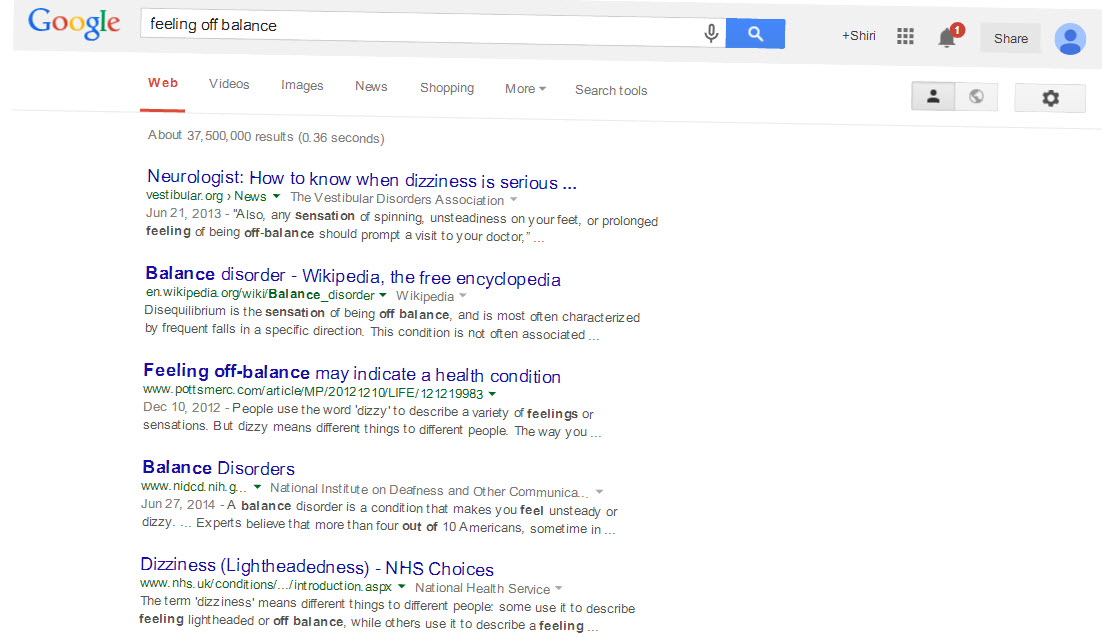Expand arrow after National Institute on Deafness
The width and height of the screenshot is (1102, 637).
(x=599, y=491)
